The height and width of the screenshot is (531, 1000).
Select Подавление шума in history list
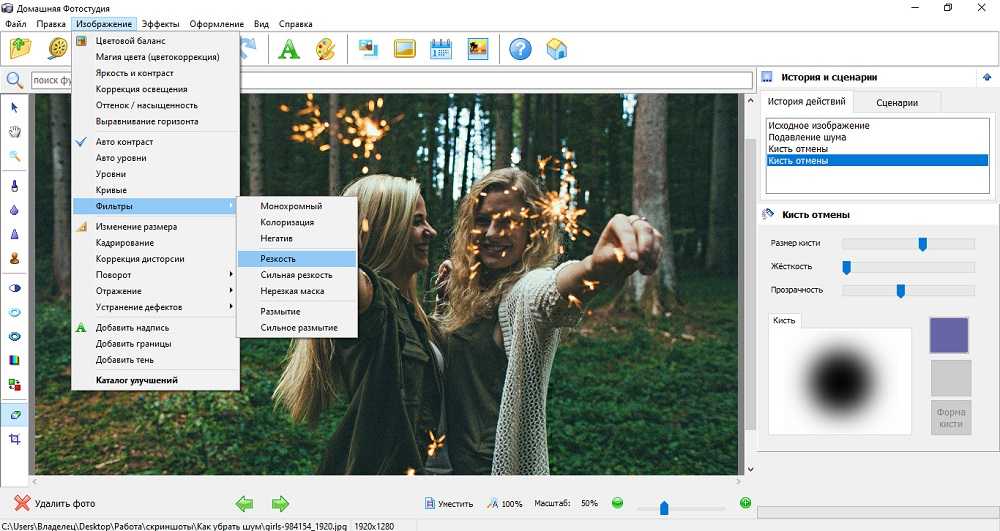(x=805, y=137)
